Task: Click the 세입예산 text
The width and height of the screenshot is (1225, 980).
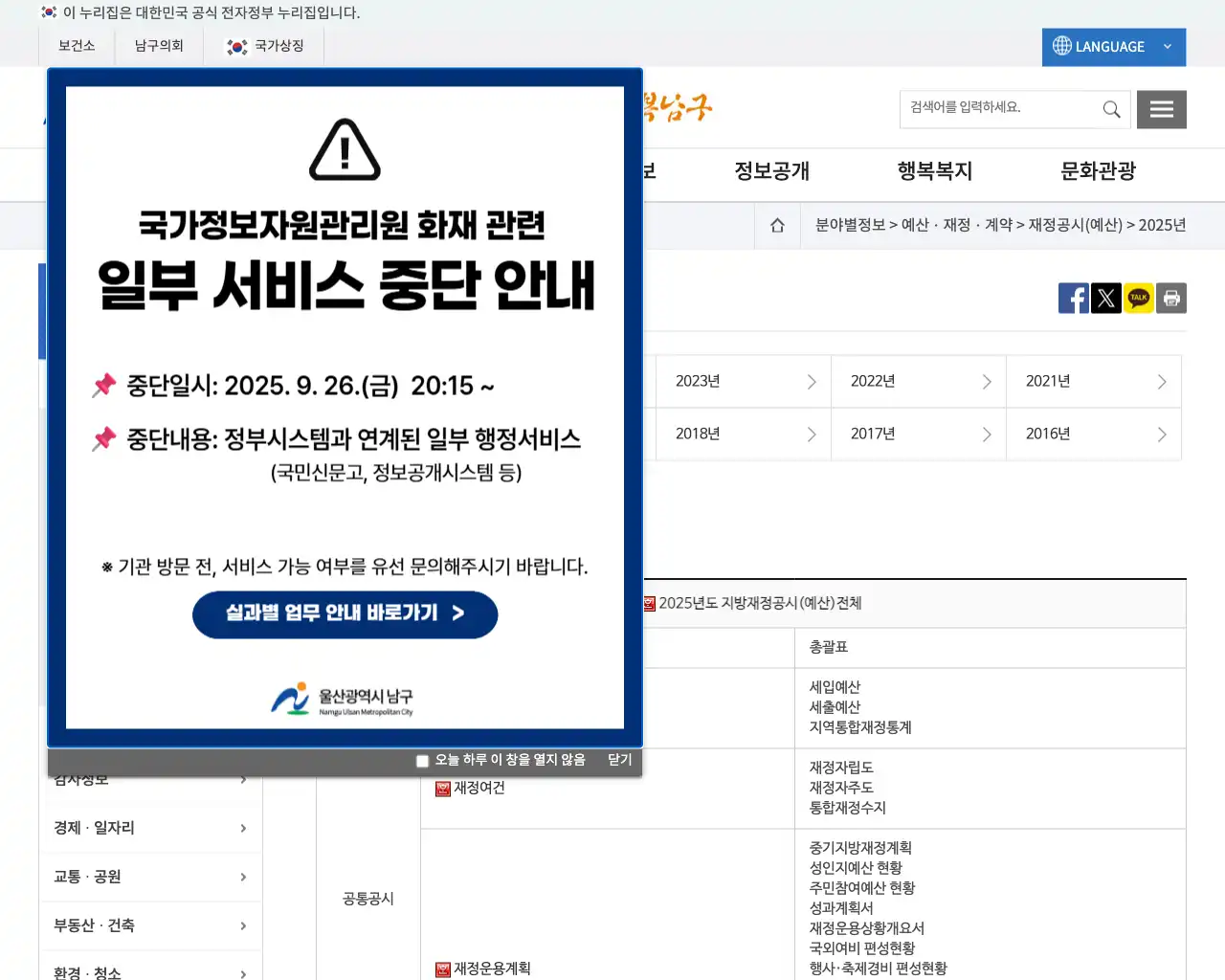Action: click(835, 687)
